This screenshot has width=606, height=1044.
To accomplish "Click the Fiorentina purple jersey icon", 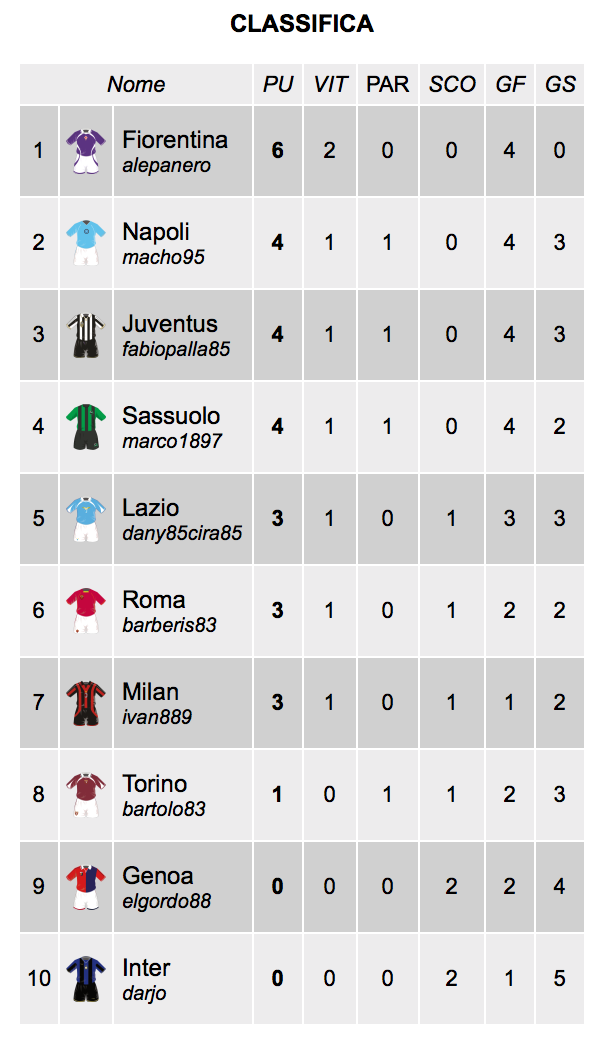I will [86, 151].
